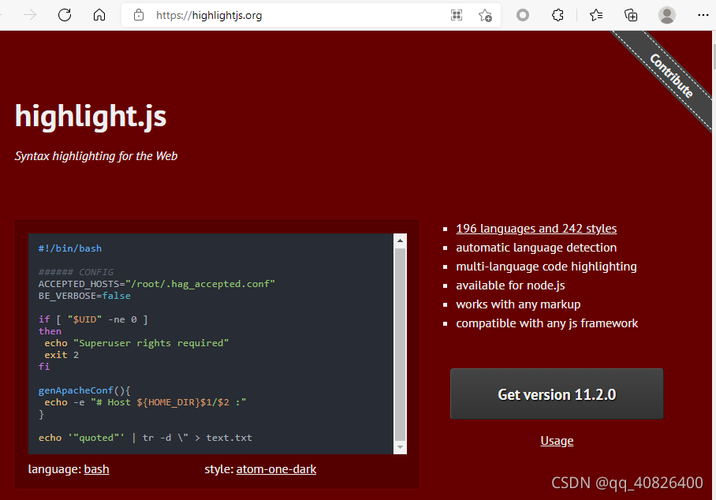Viewport: 716px width, 500px height.
Task: Open the Usage link
Action: (x=557, y=441)
